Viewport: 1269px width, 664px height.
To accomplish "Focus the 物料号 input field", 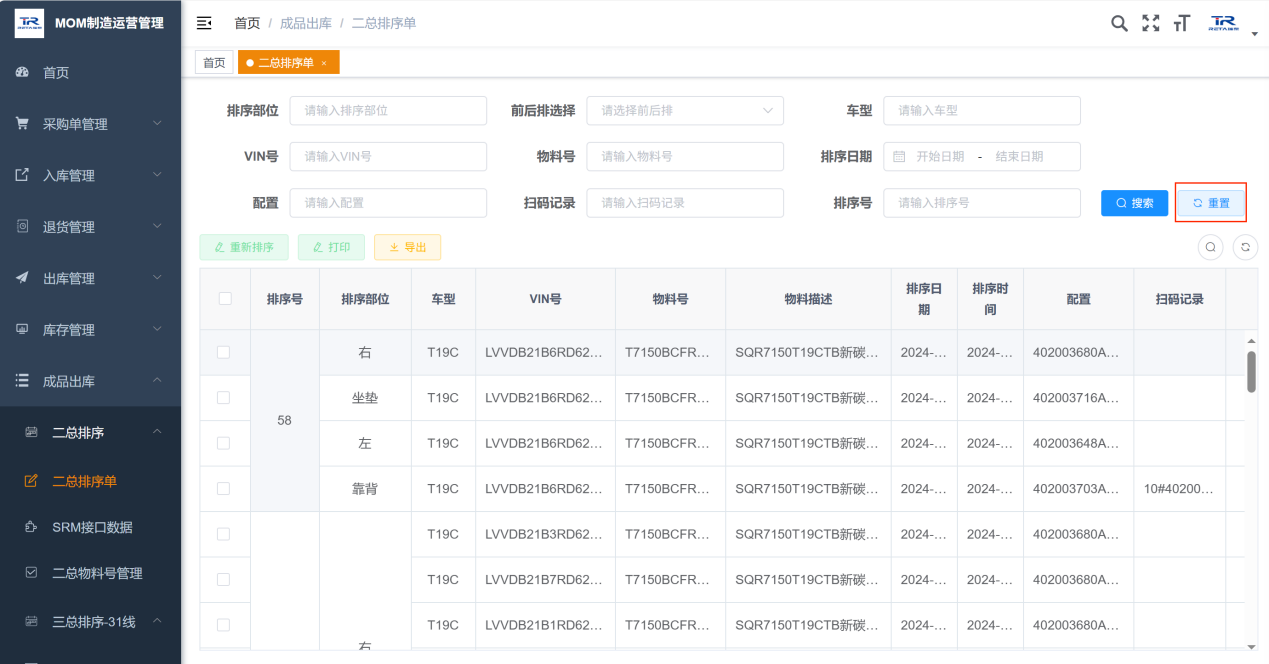I will tap(685, 157).
